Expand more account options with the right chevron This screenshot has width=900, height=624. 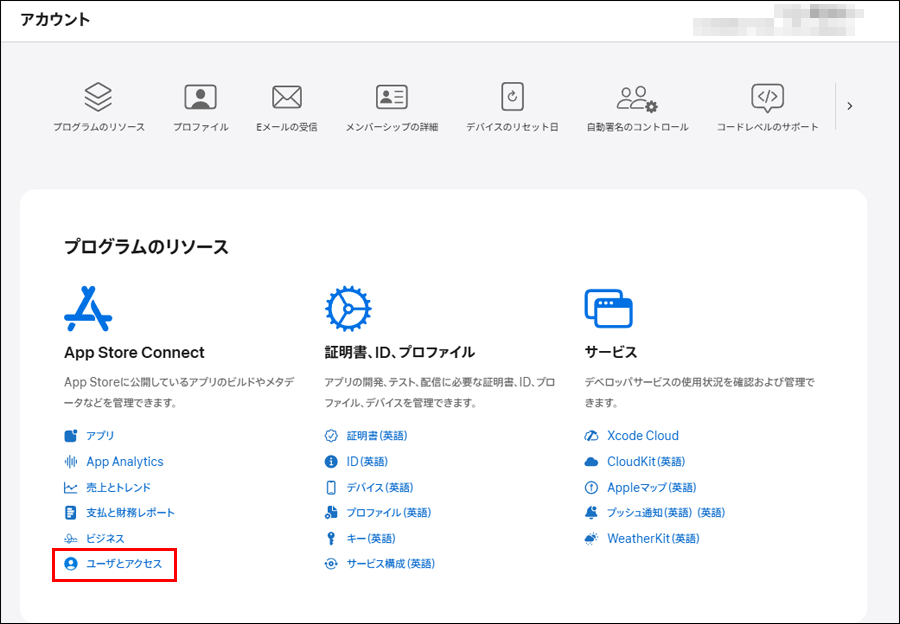pyautogui.click(x=849, y=106)
